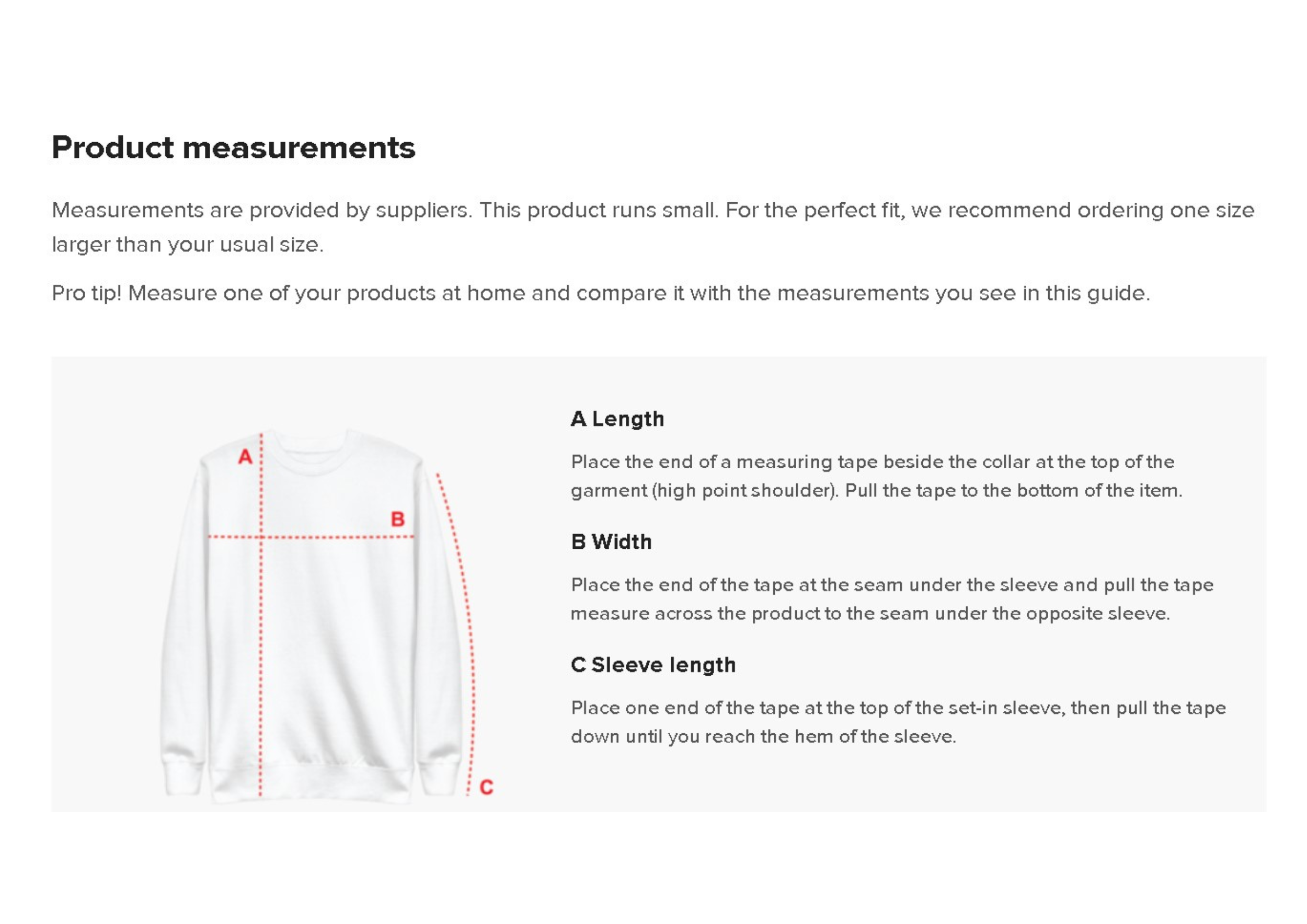Click the left sleeve cuff of the sweatshirt
This screenshot has width=1307, height=924.
tap(182, 777)
